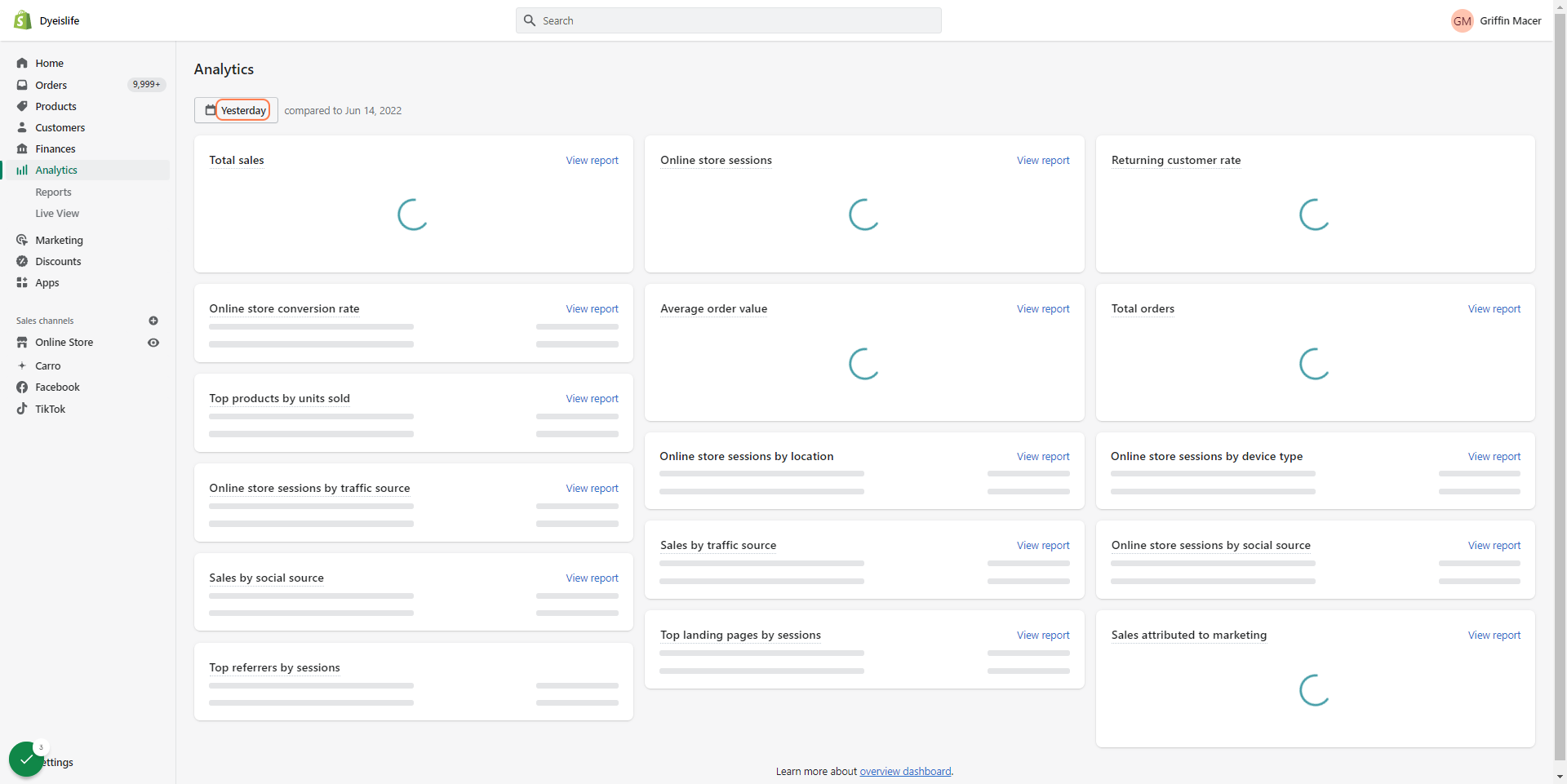View report for Total sales
The height and width of the screenshot is (784, 1567).
592,161
